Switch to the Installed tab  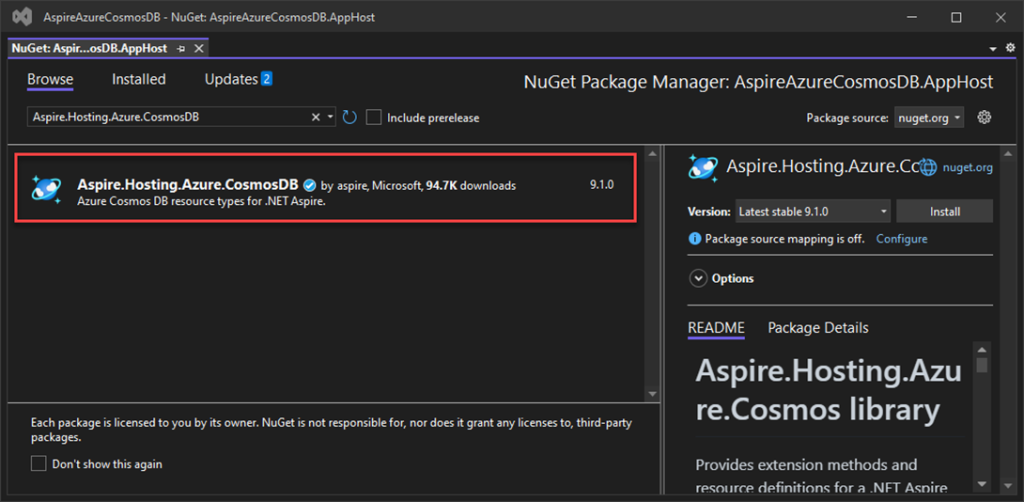(x=139, y=79)
